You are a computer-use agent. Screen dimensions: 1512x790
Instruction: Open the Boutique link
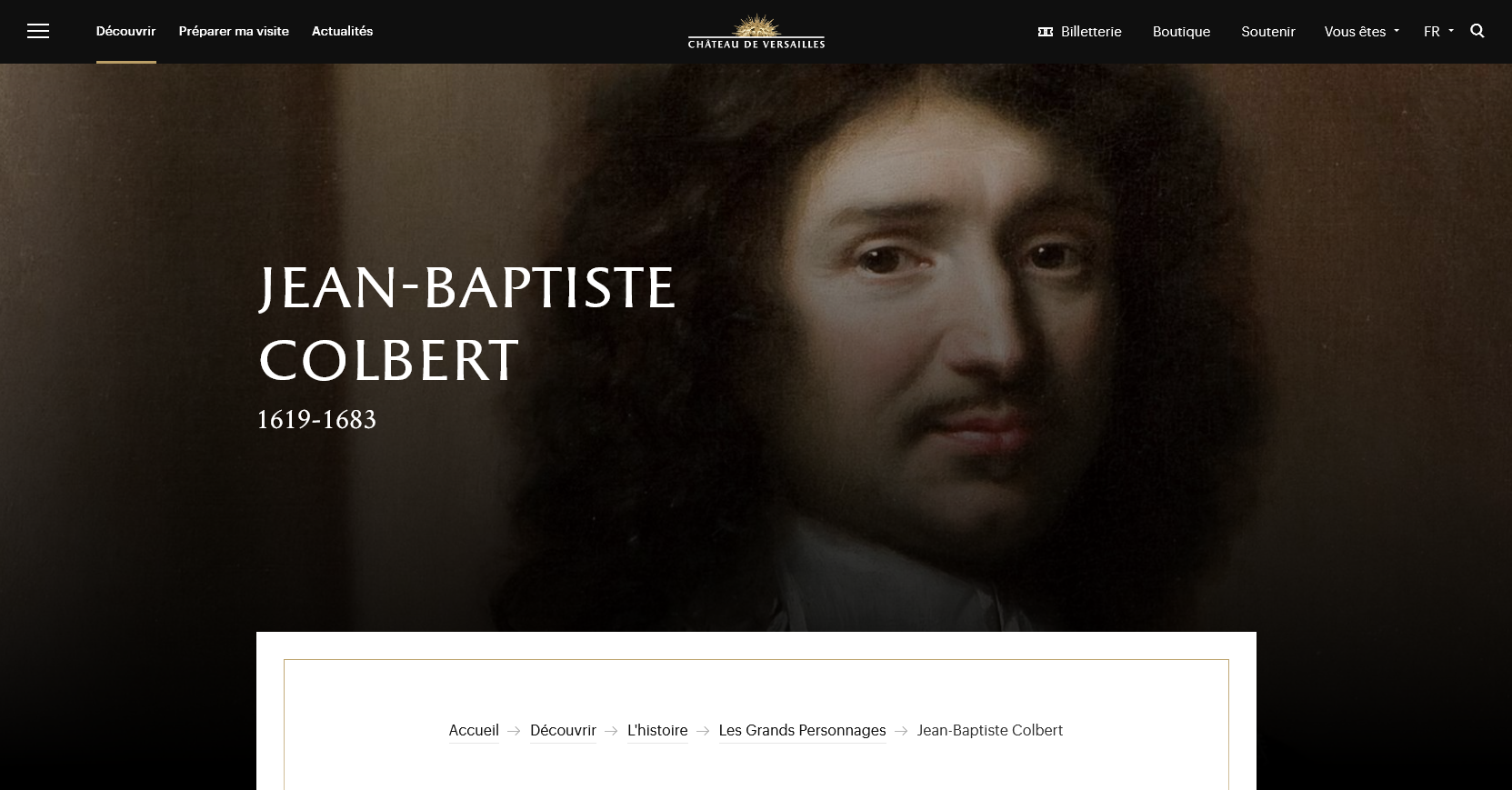[x=1181, y=32]
